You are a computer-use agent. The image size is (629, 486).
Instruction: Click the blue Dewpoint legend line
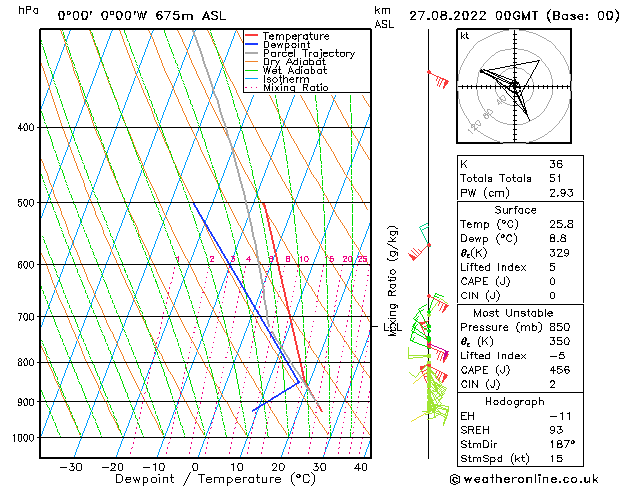[x=251, y=44]
